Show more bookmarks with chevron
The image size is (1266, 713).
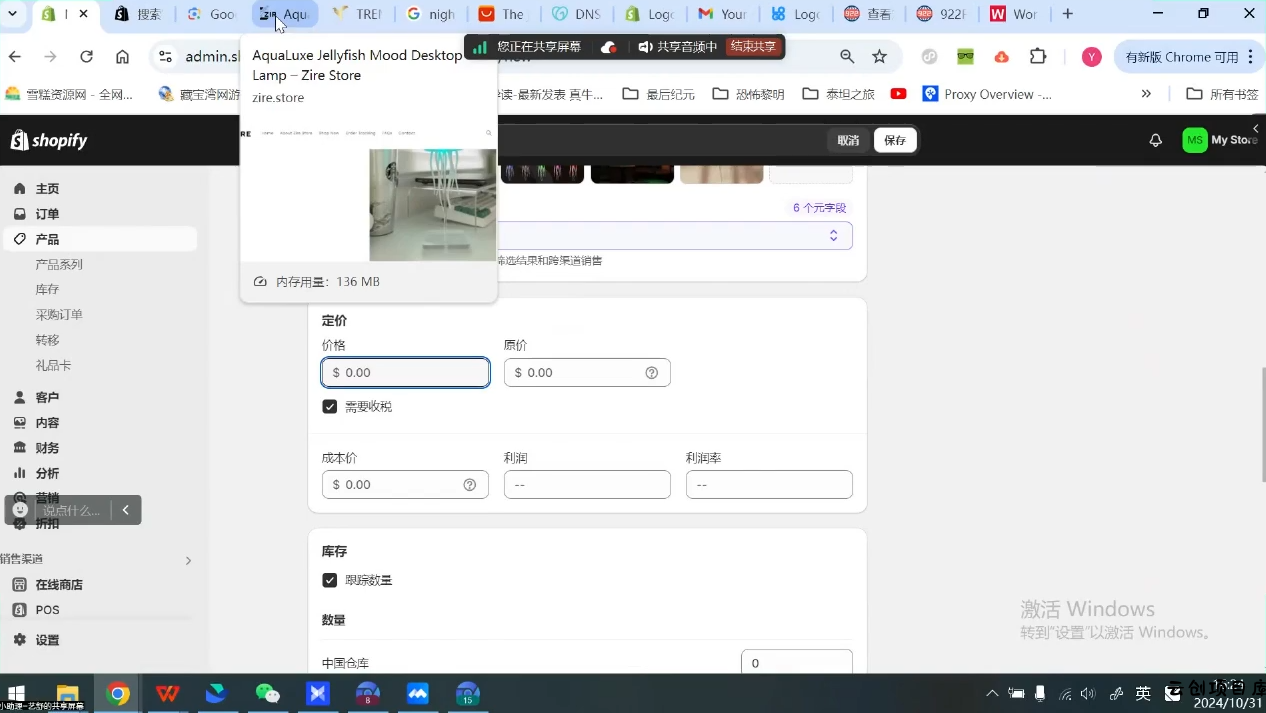(x=1146, y=94)
